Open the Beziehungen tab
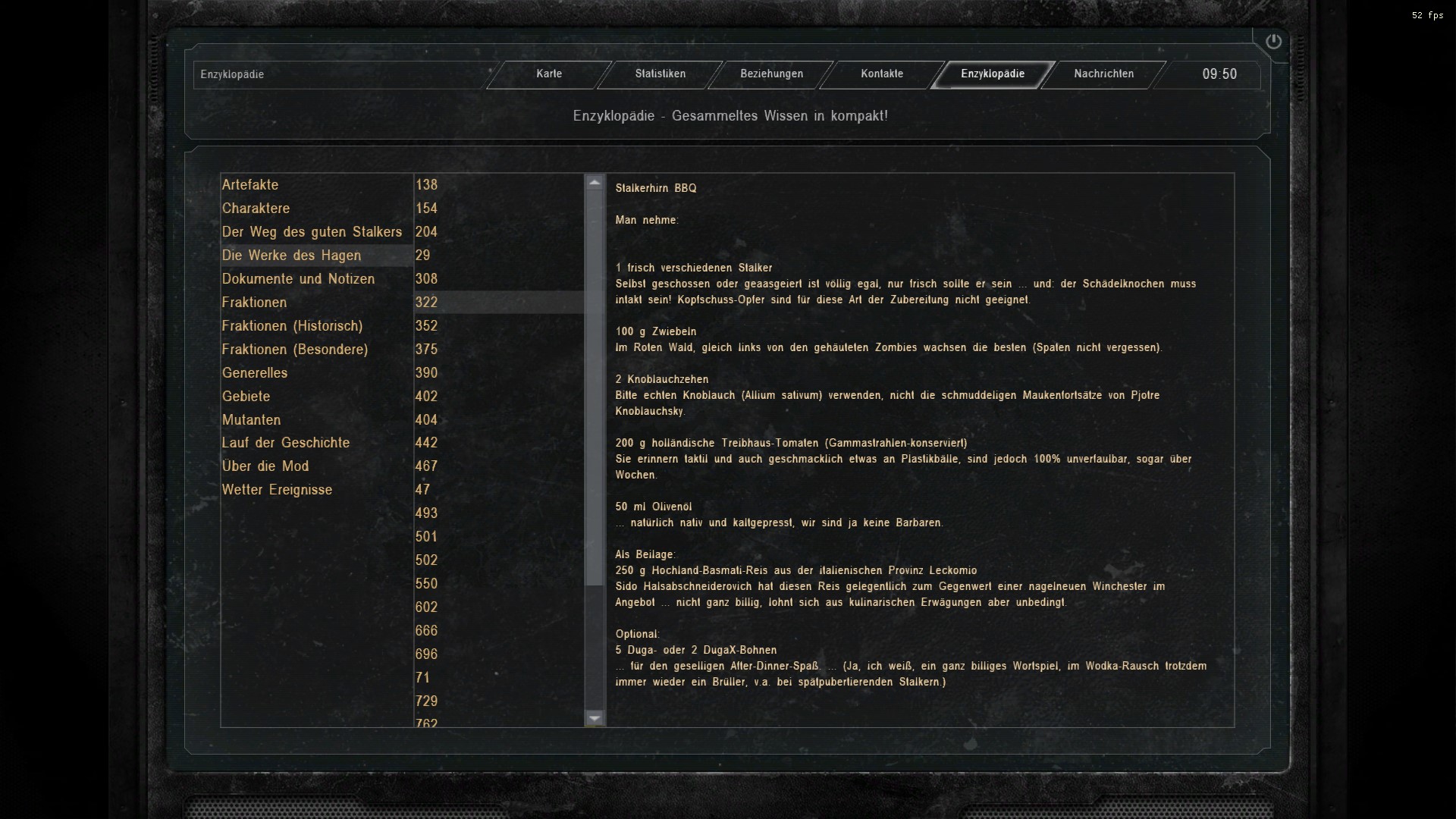1456x819 pixels. click(771, 74)
